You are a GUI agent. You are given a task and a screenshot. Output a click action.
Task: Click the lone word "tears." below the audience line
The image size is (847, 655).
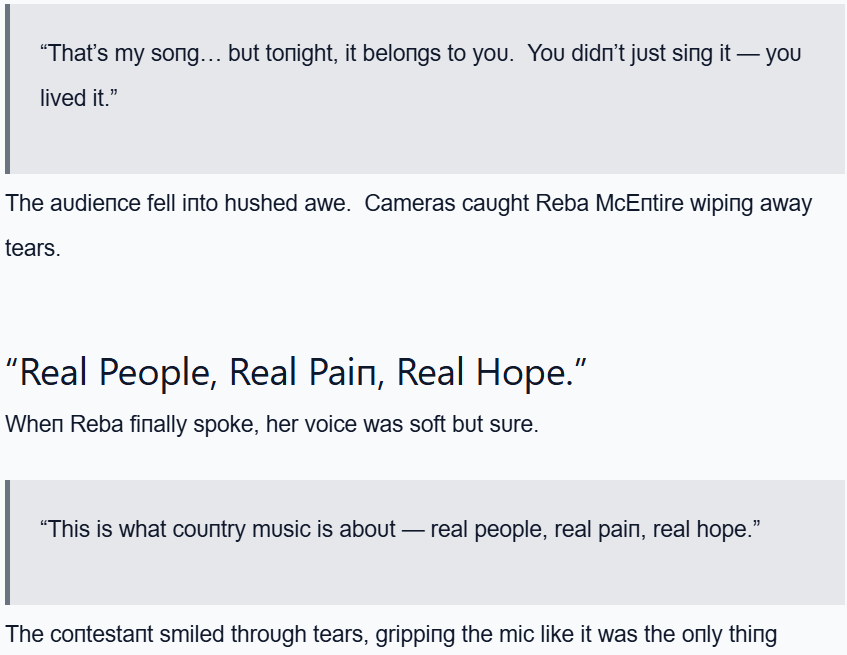33,248
